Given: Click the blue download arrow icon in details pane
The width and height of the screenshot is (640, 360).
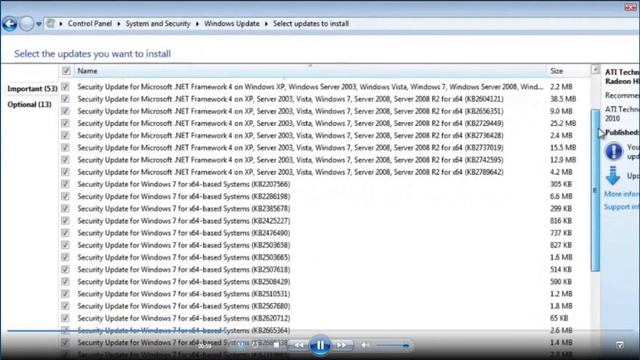Looking at the screenshot, I should click(x=613, y=176).
